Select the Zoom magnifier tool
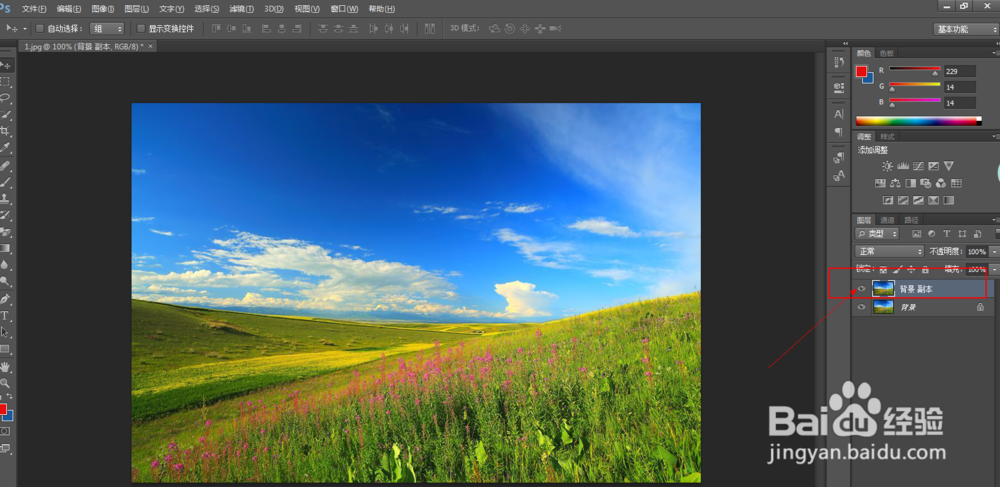 pyautogui.click(x=5, y=383)
